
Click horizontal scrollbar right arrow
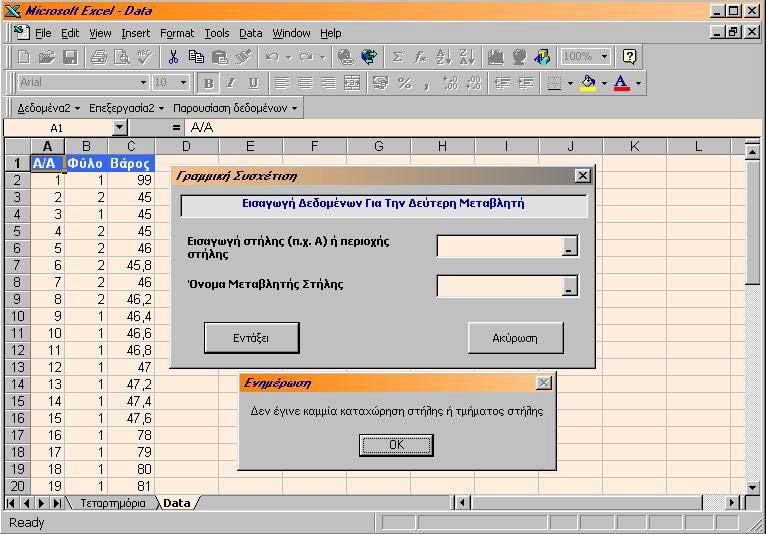731,503
